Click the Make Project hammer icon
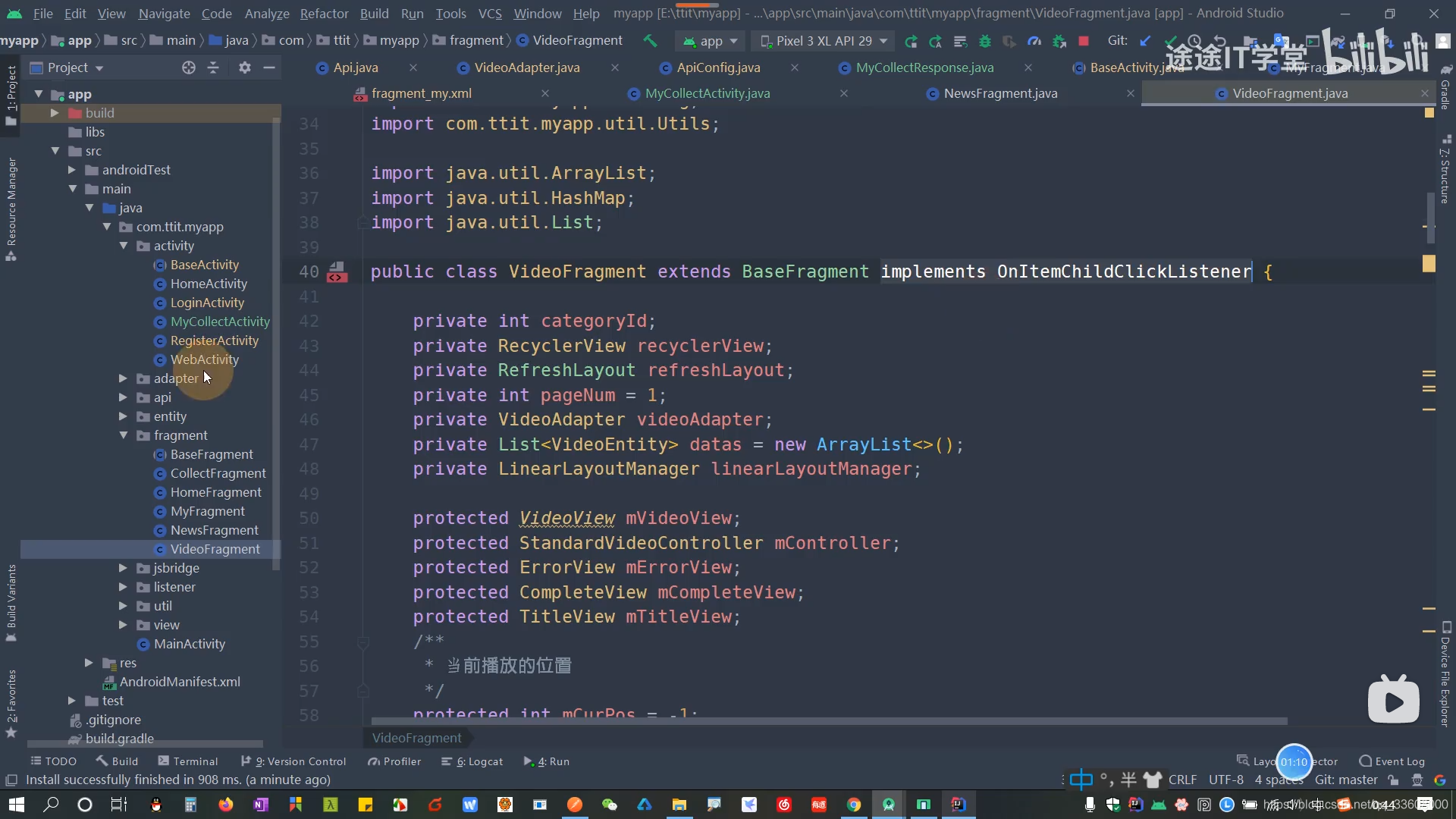Viewport: 1456px width, 819px height. pos(650,41)
